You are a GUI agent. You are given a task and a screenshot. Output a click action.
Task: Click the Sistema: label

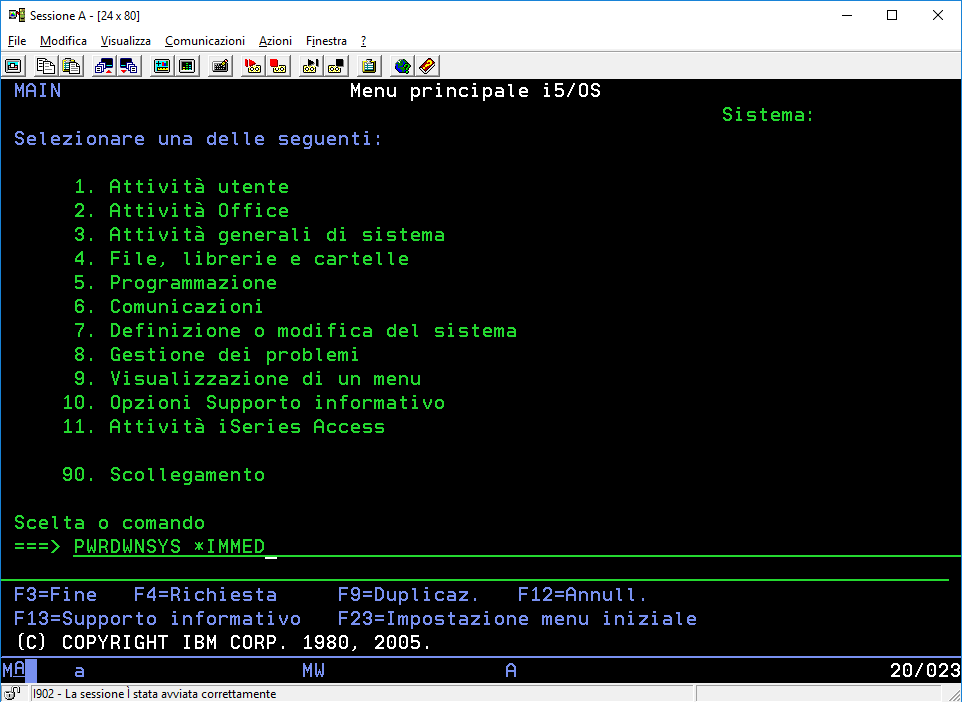[768, 115]
